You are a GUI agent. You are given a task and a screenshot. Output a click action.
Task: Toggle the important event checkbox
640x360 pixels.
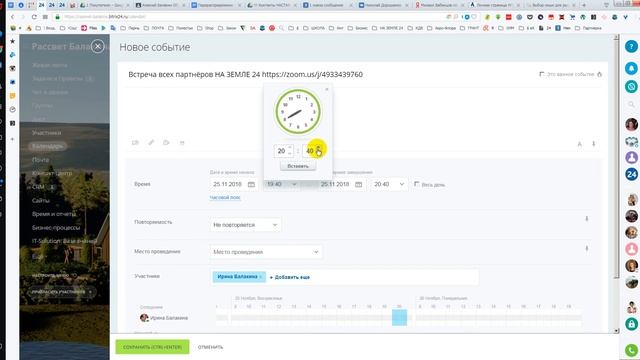click(x=542, y=74)
